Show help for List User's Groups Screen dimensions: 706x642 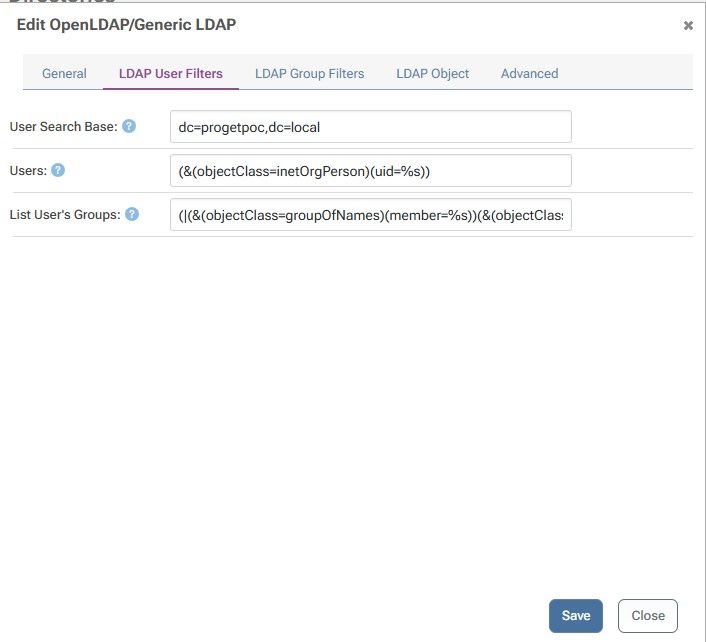coord(132,214)
